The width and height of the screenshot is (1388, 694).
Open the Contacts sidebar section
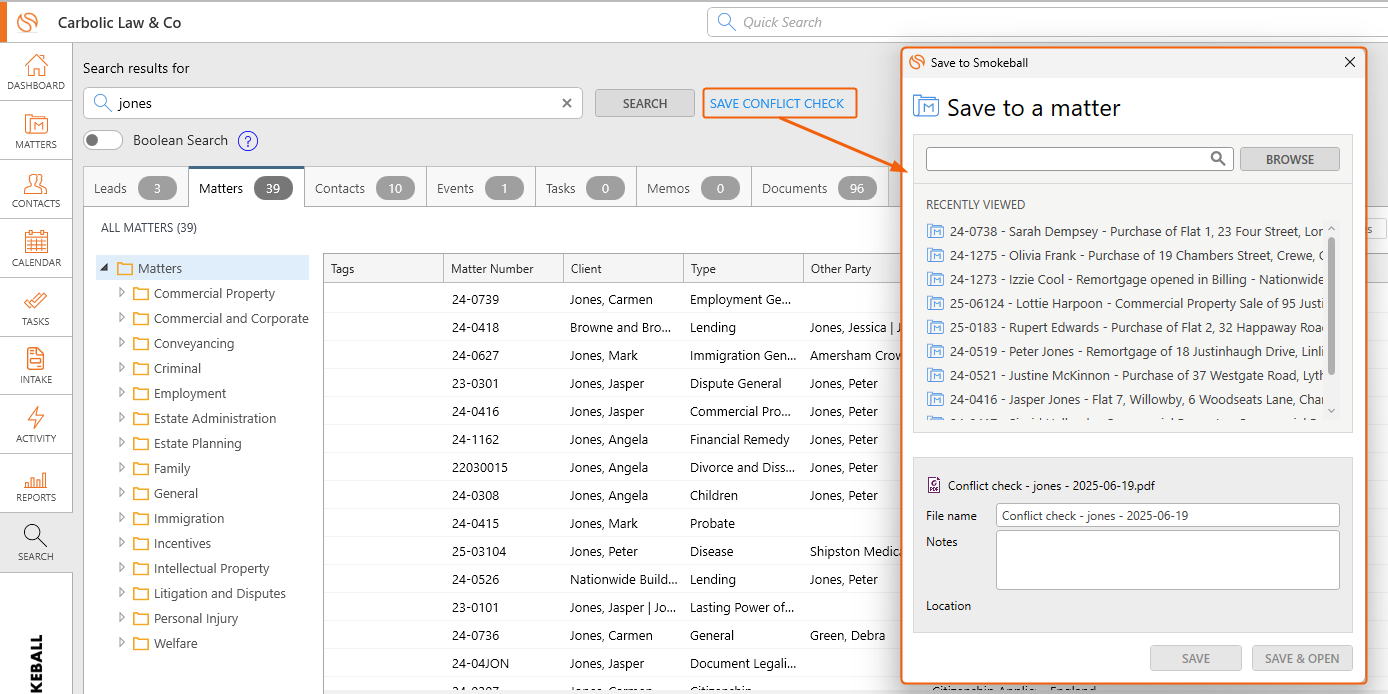[x=36, y=190]
